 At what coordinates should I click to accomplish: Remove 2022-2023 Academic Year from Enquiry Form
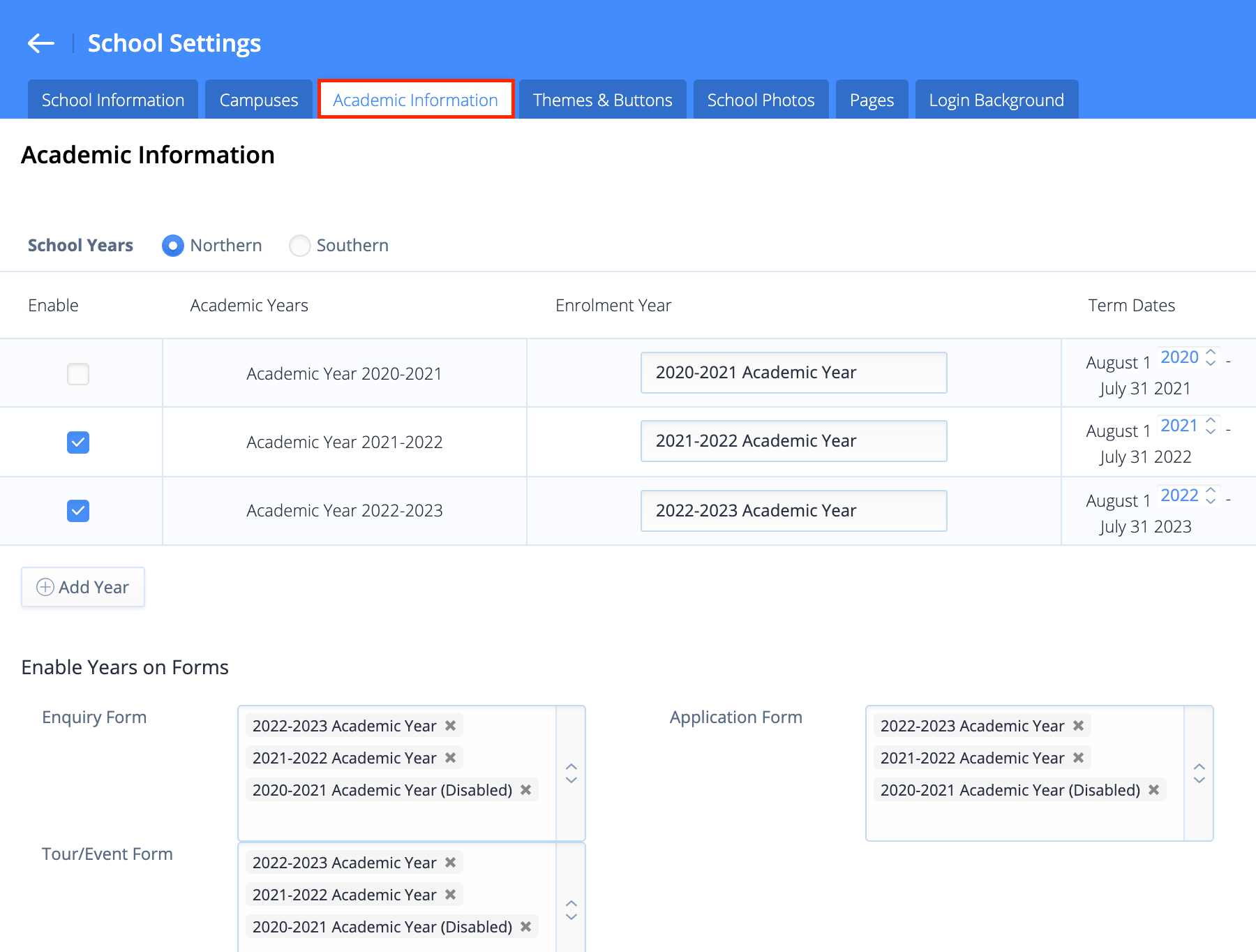coord(451,726)
